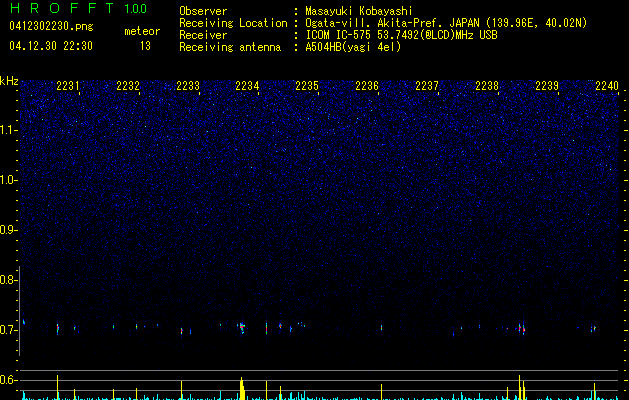Image resolution: width=629 pixels, height=400 pixels.
Task: Click the 'Receiving antenna' label
Action: (x=230, y=47)
